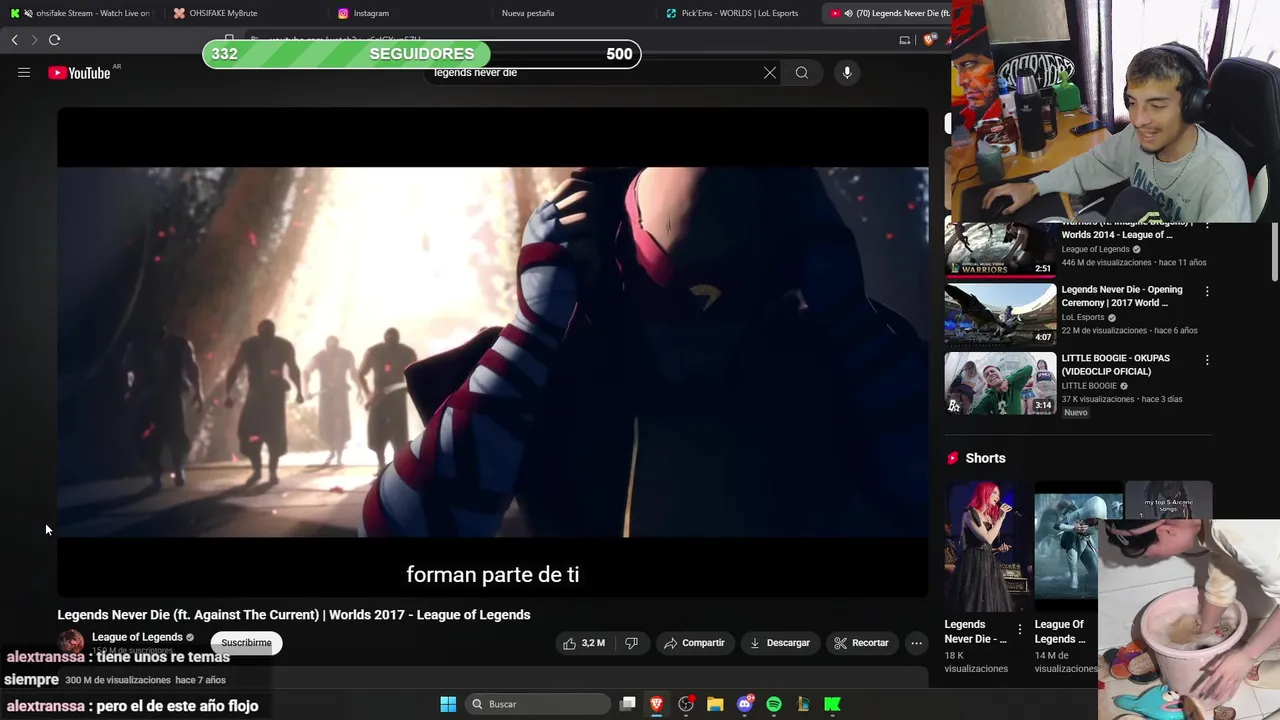Open the three-dot more actions button under the video
The height and width of the screenshot is (720, 1280).
(916, 643)
